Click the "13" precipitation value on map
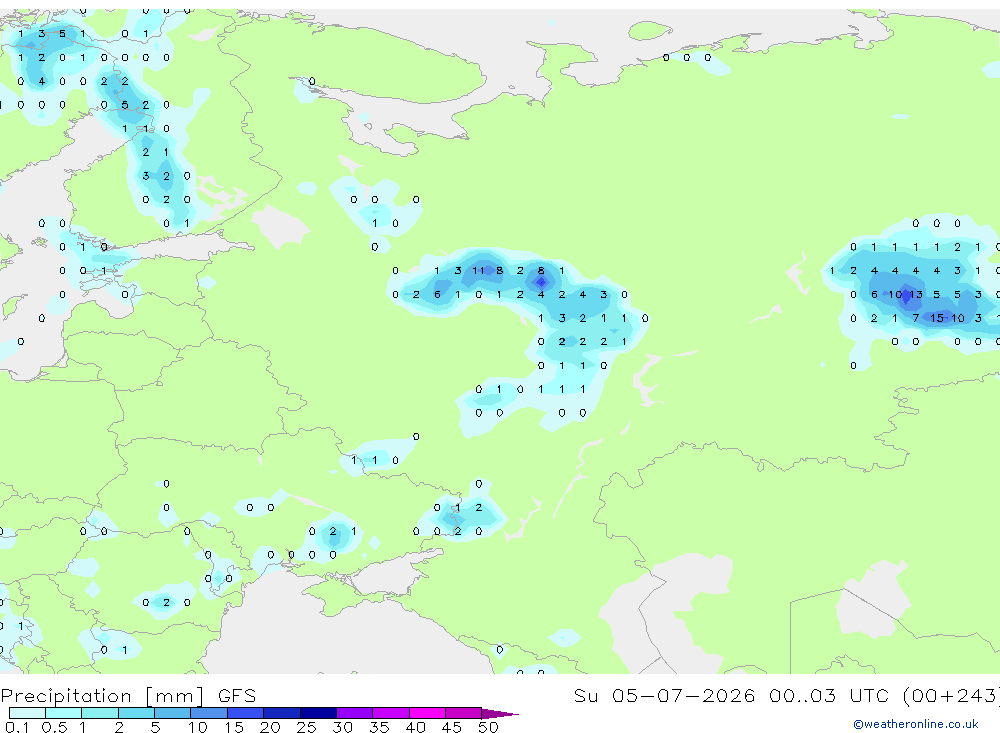Viewport: 1000px width, 733px height. (916, 294)
